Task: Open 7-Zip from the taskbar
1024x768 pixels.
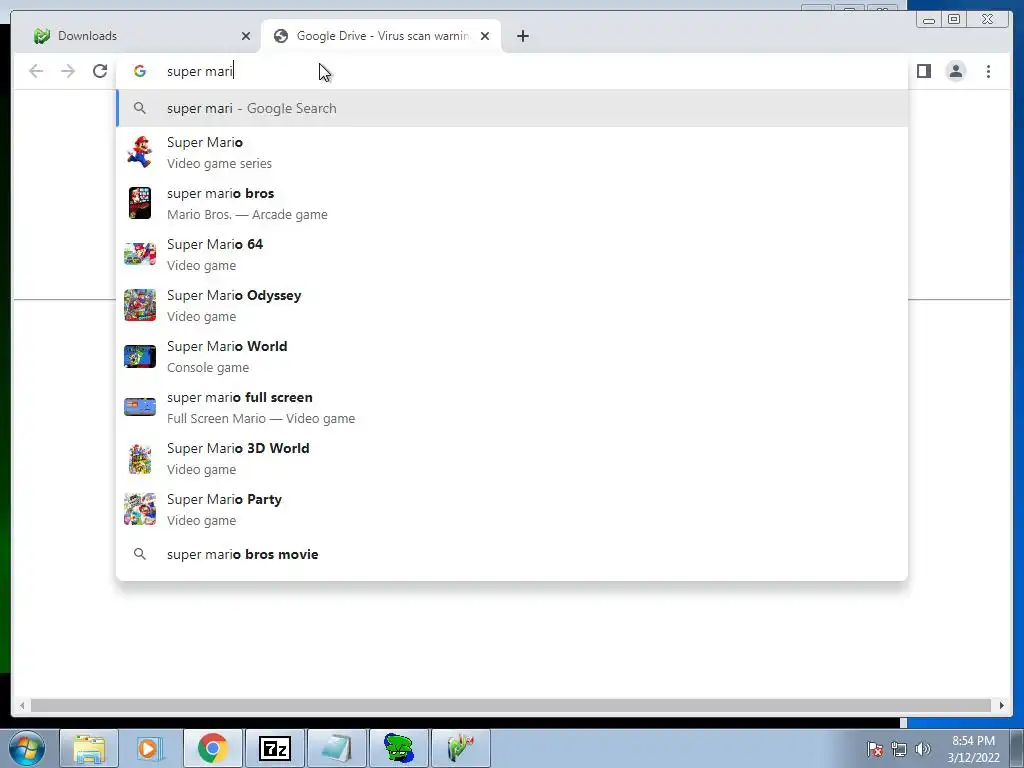Action: [275, 748]
